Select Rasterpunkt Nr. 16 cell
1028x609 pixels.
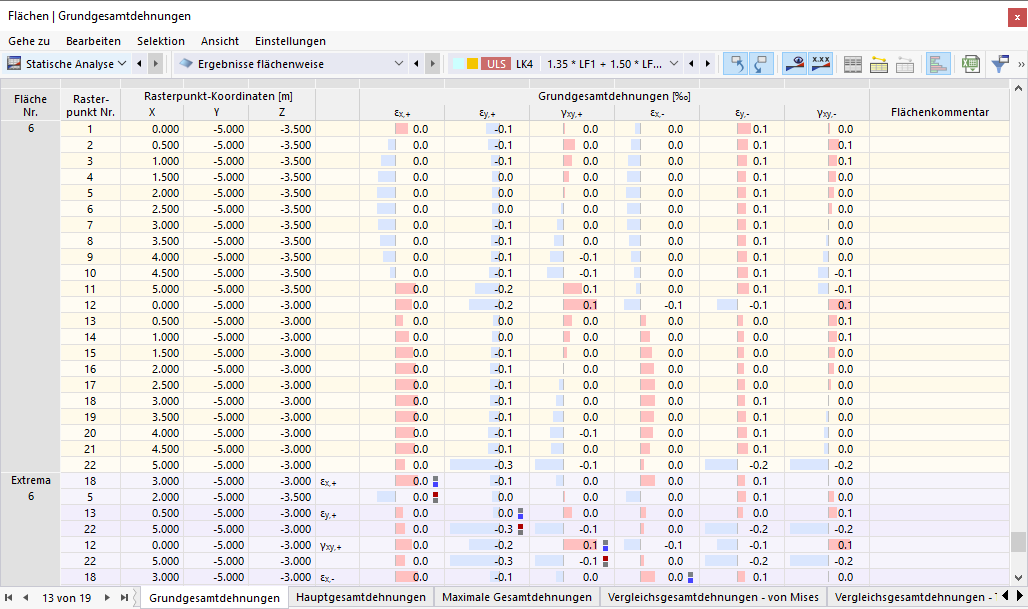[x=90, y=369]
